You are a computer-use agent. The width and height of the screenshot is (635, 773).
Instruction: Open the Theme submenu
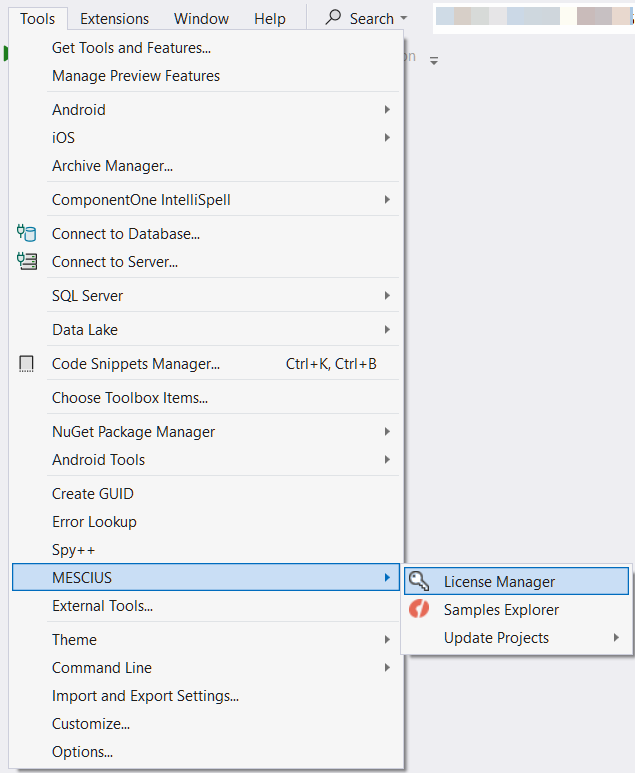tap(75, 640)
